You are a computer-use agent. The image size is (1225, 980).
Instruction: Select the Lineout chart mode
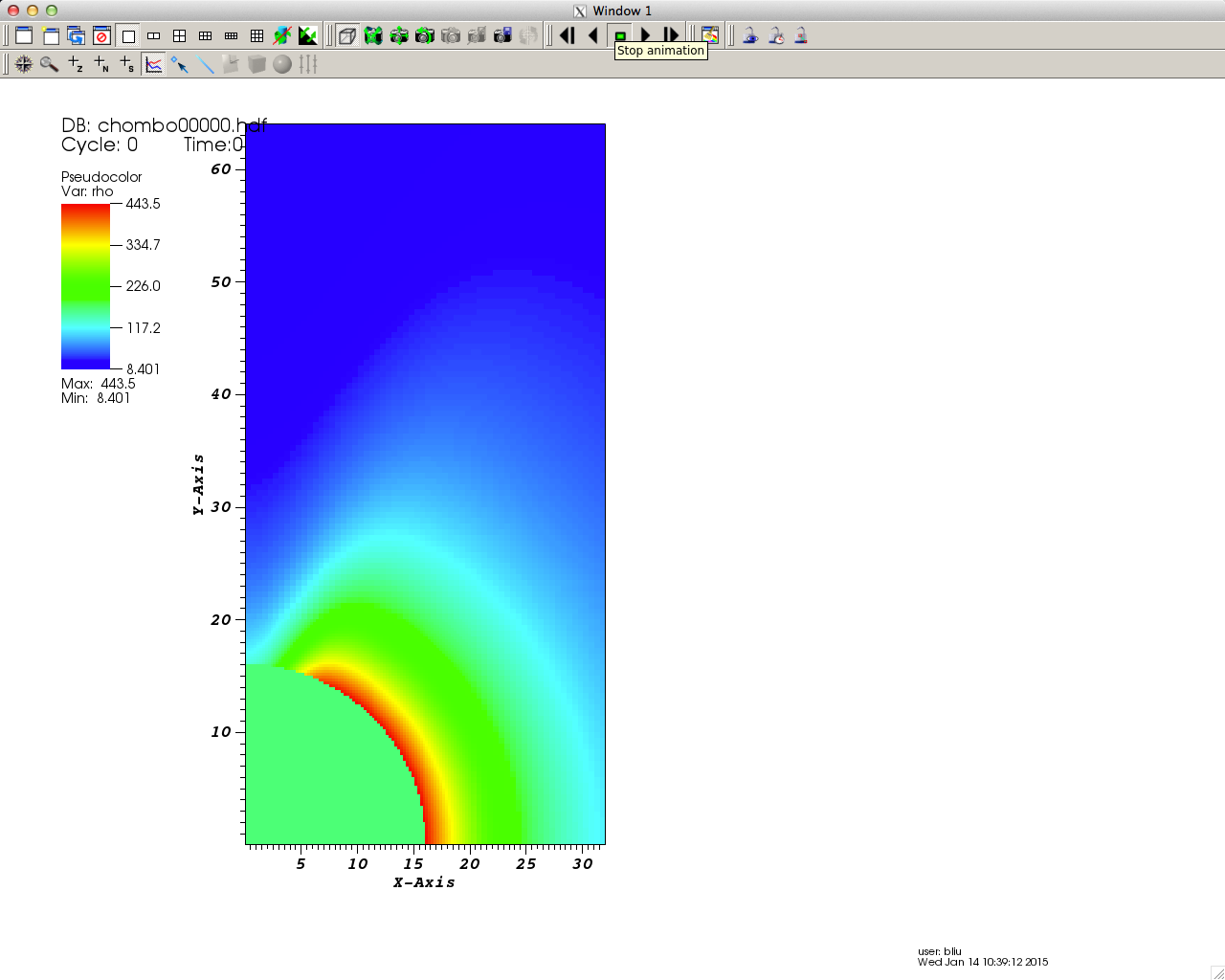point(153,64)
